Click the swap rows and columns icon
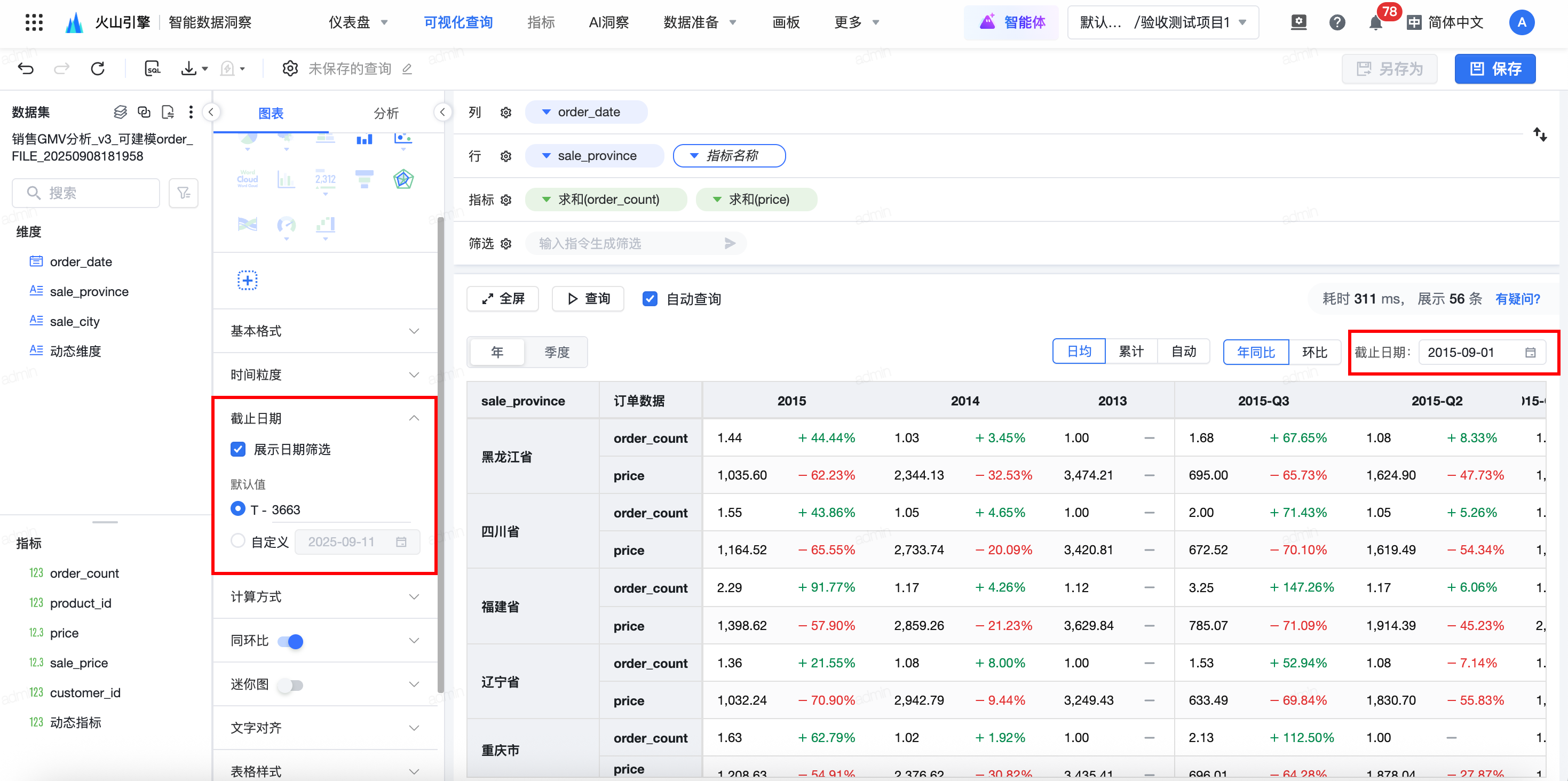Image resolution: width=1568 pixels, height=781 pixels. [1539, 134]
